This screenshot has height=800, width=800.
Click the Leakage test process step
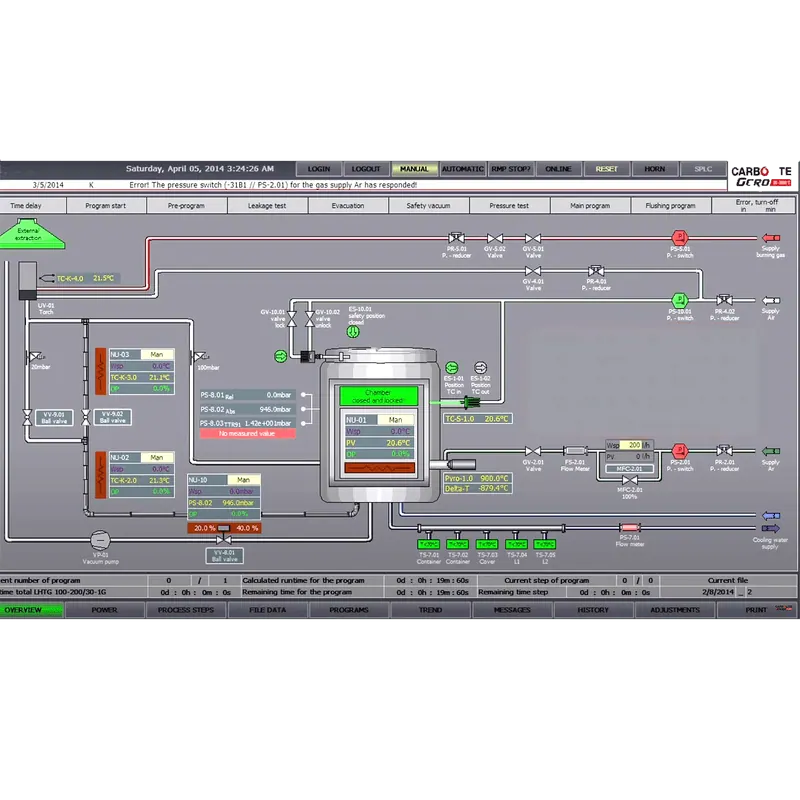[267, 206]
